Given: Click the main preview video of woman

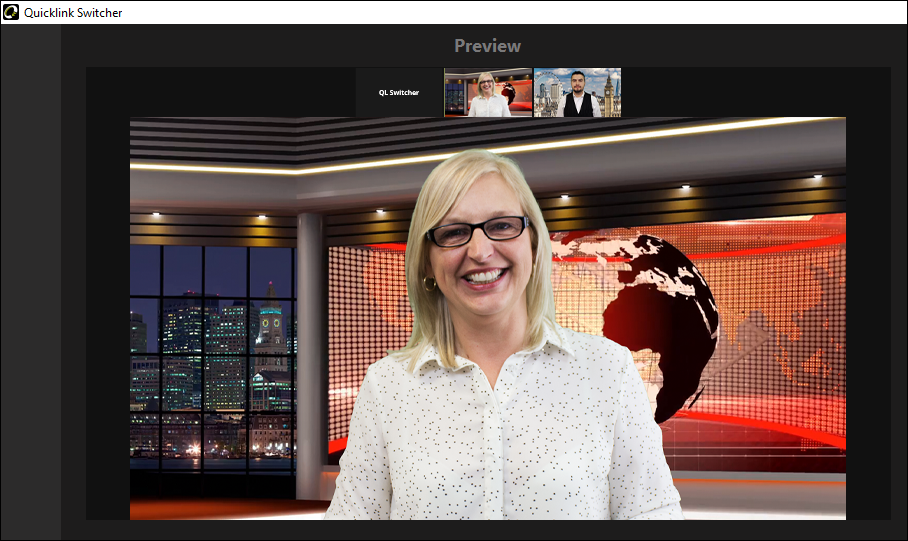Looking at the screenshot, I should pos(488,319).
